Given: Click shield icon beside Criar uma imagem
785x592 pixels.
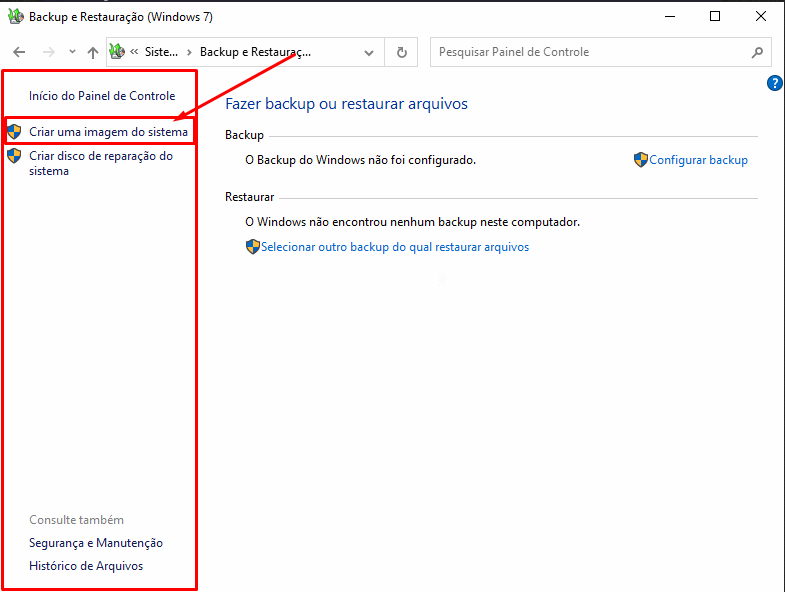Looking at the screenshot, I should (14, 132).
